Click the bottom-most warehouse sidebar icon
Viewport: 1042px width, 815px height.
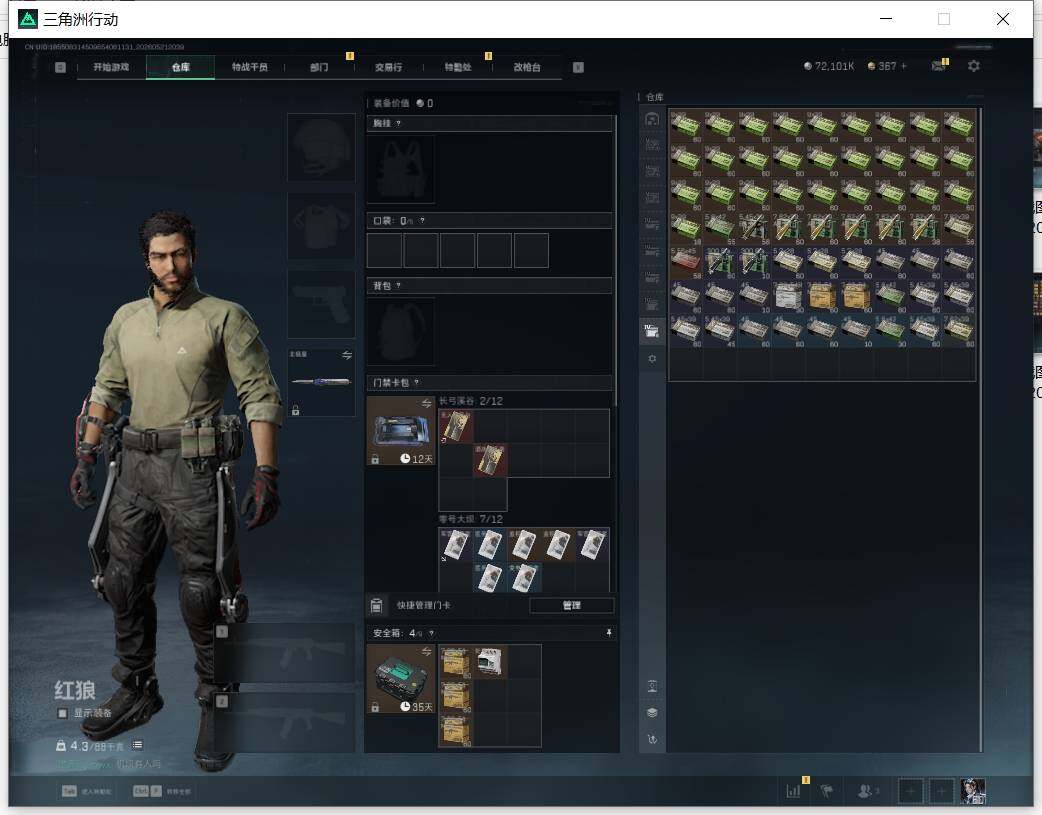pyautogui.click(x=652, y=739)
